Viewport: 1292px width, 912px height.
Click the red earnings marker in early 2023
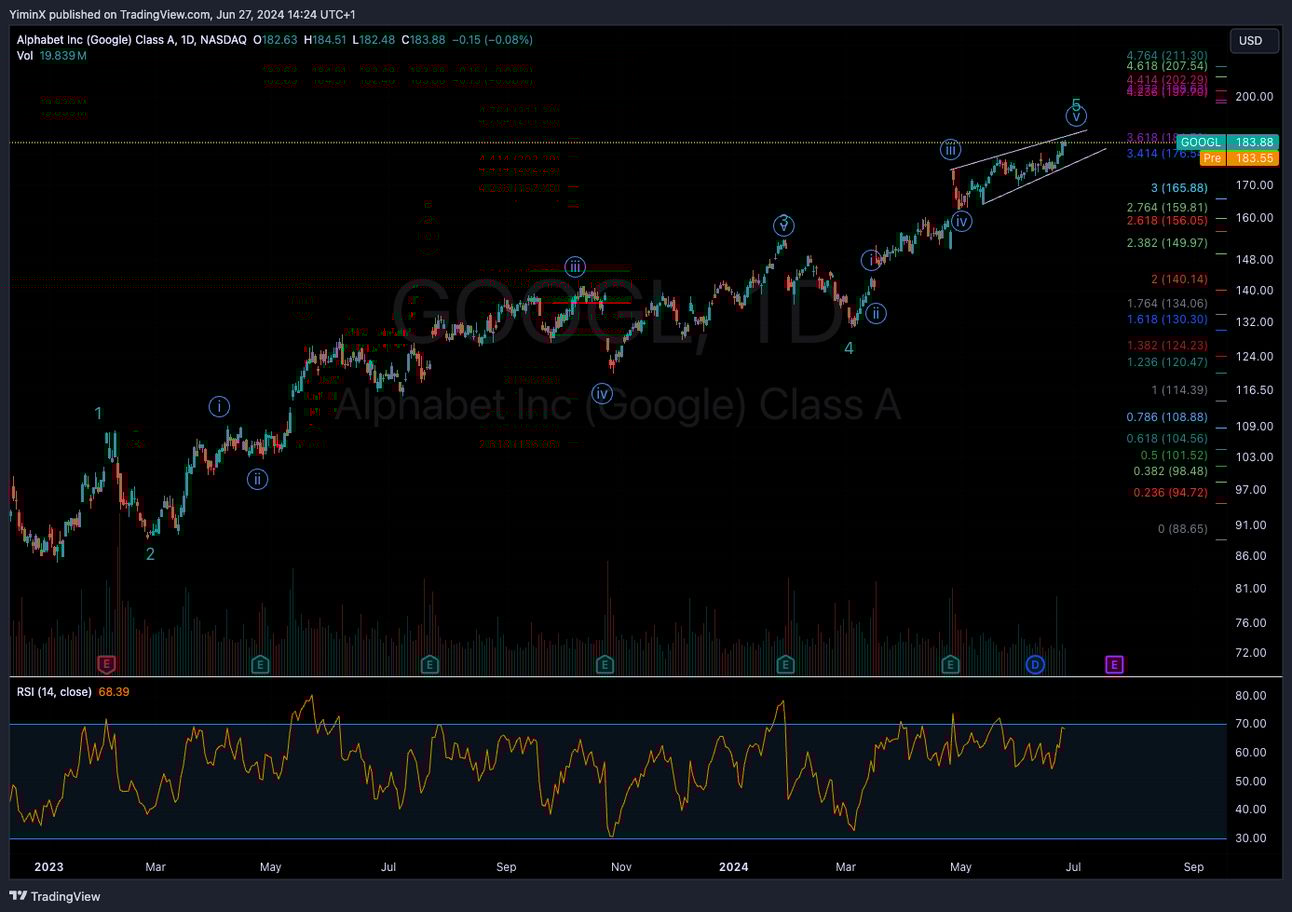click(x=106, y=664)
